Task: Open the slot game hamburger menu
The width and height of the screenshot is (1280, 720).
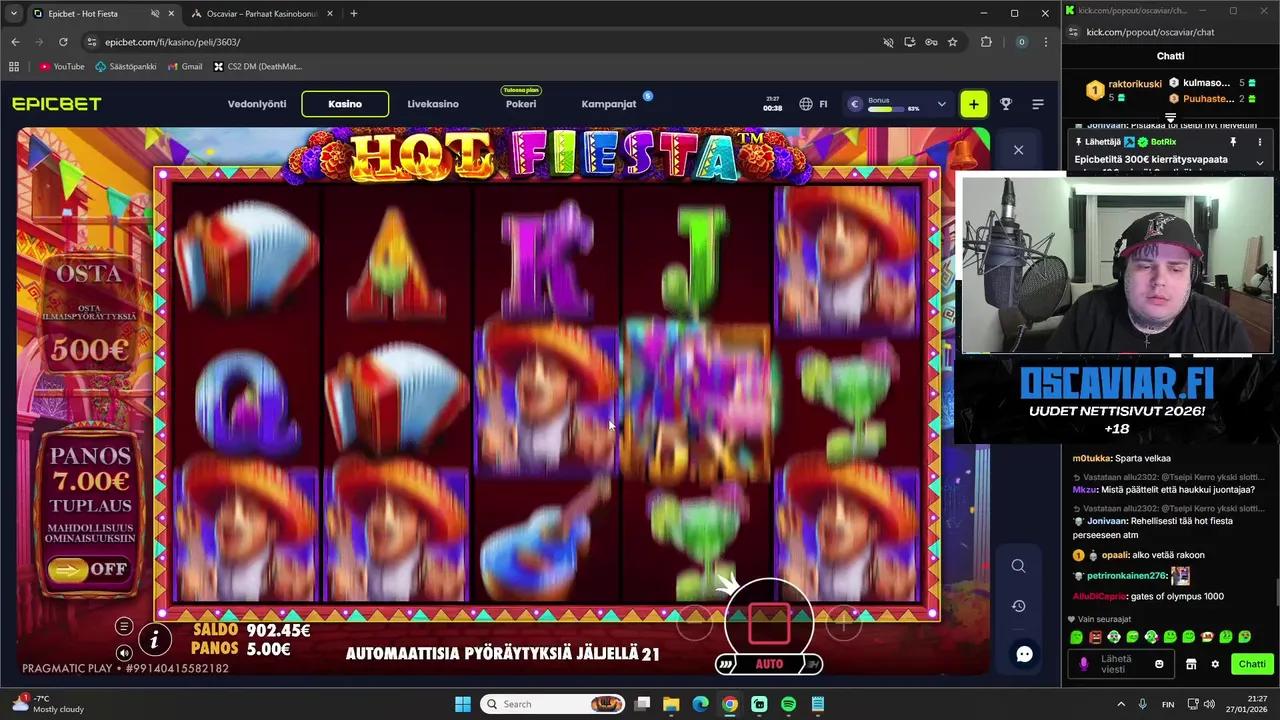Action: point(124,627)
